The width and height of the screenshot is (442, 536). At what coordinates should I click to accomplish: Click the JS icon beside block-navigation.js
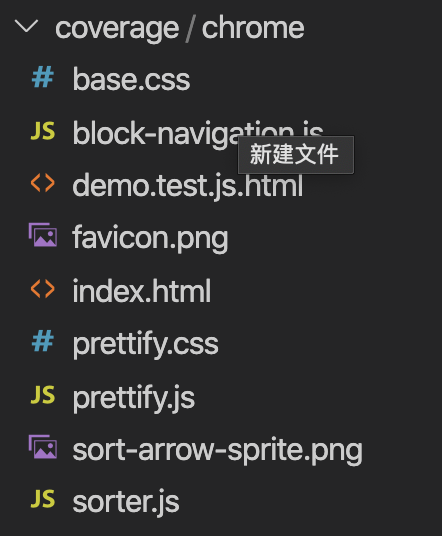[x=43, y=131]
